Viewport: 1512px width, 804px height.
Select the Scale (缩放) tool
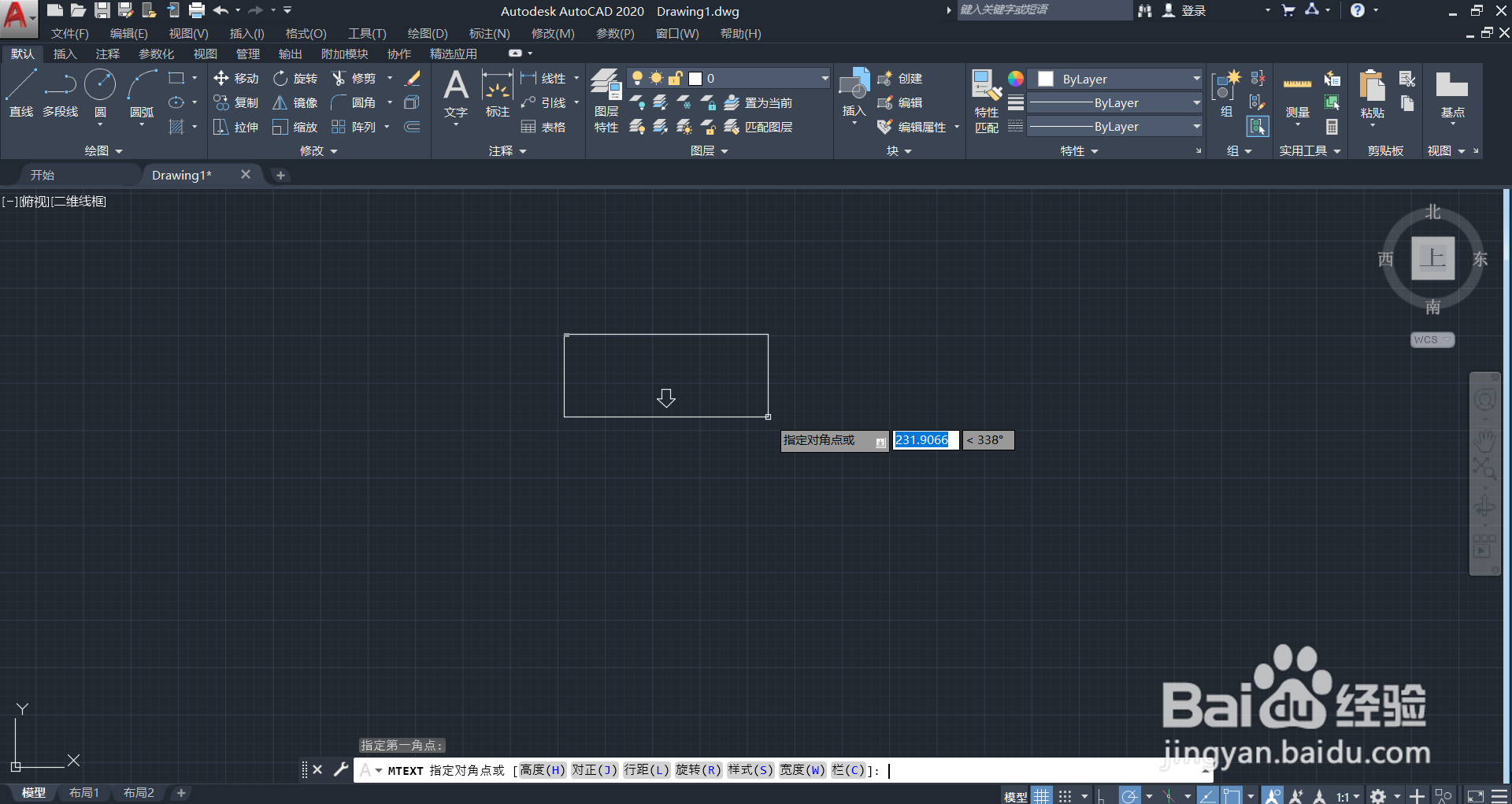(x=295, y=127)
